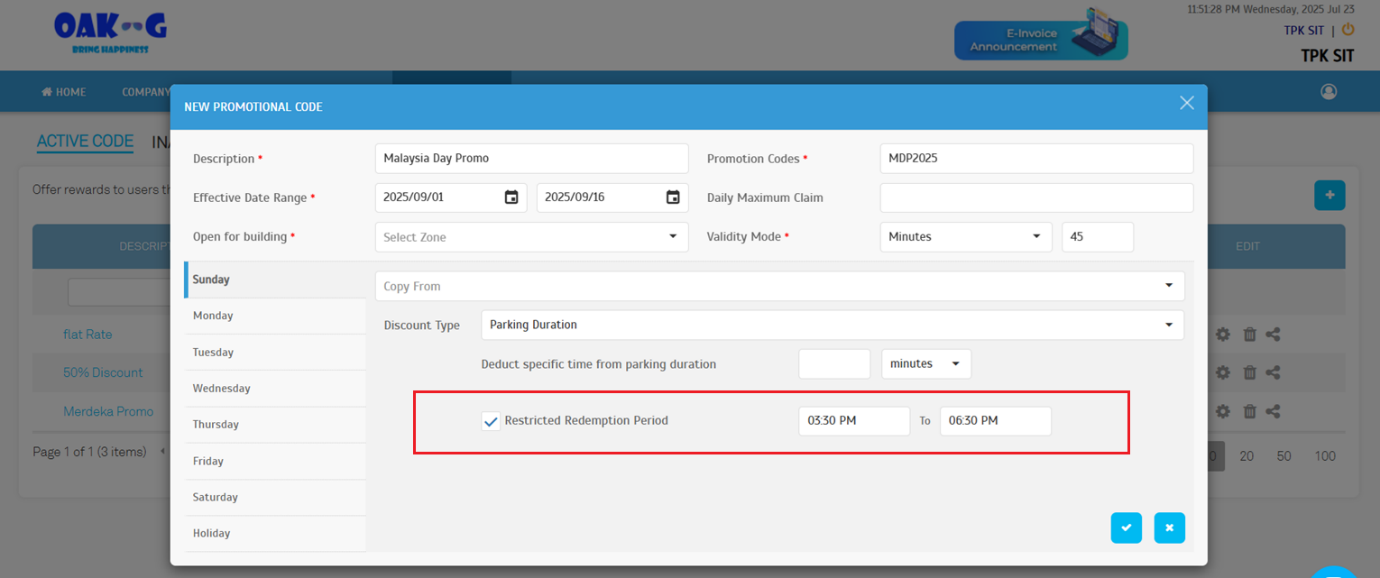Open the HOME menu in navigation bar
Screen dimensions: 1380x578
pos(63,91)
